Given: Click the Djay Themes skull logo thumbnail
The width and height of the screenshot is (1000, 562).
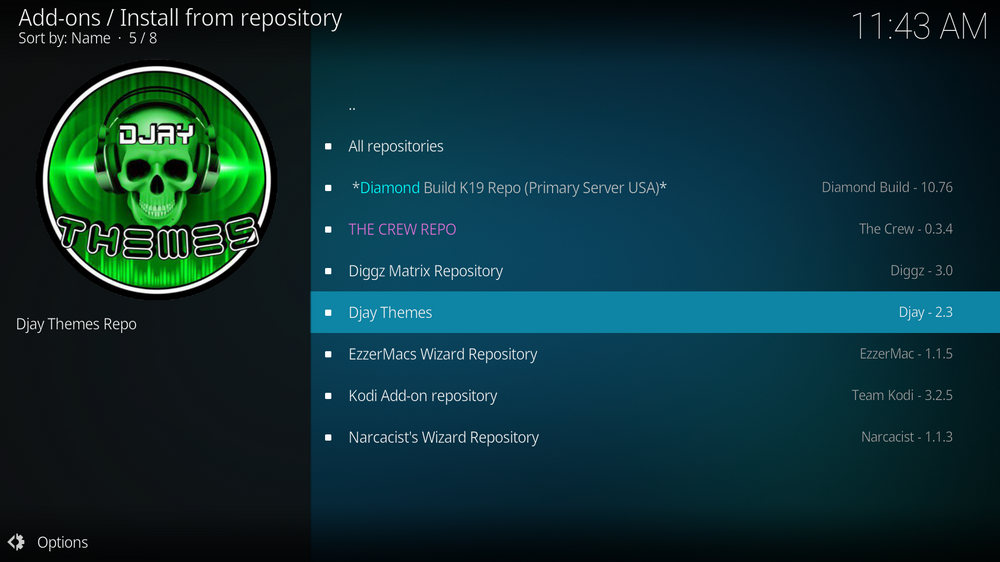Looking at the screenshot, I should coord(157,180).
